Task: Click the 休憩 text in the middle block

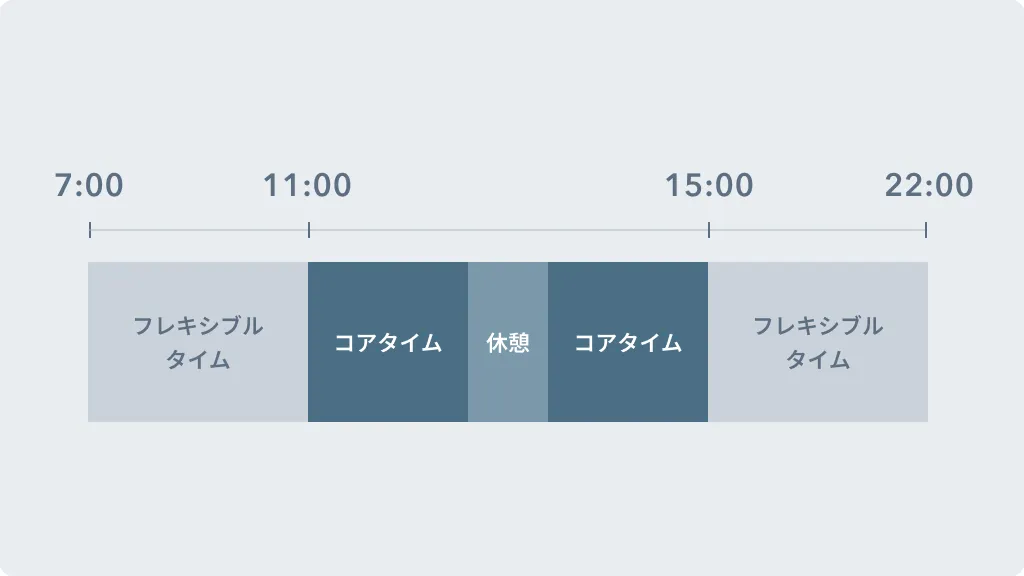Action: [508, 343]
